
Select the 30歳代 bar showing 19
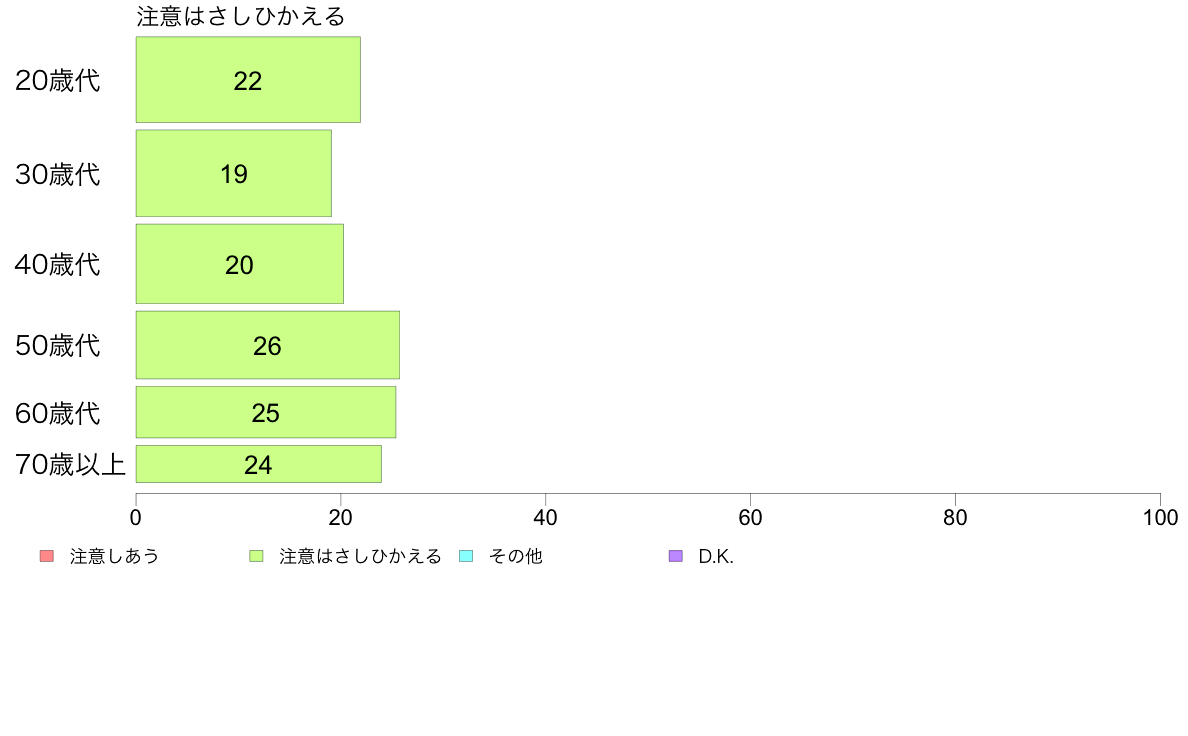234,174
